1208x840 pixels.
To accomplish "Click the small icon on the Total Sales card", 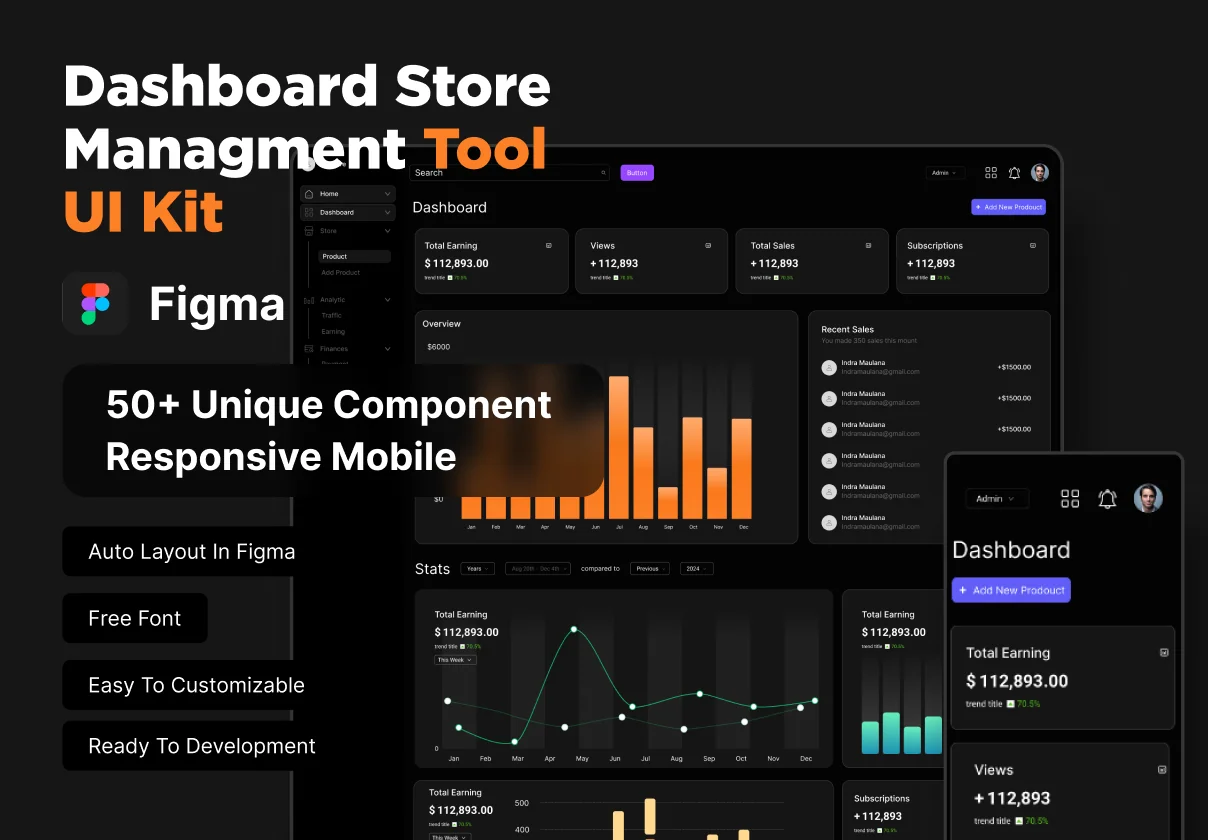I will pos(868,245).
